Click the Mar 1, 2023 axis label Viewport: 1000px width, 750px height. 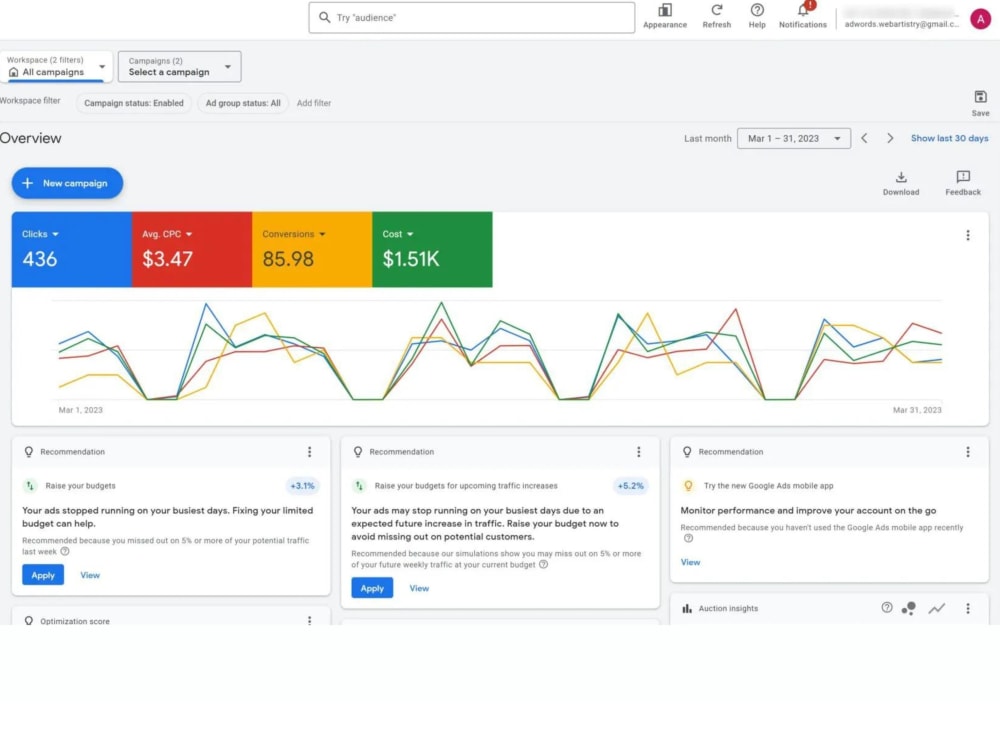point(80,410)
